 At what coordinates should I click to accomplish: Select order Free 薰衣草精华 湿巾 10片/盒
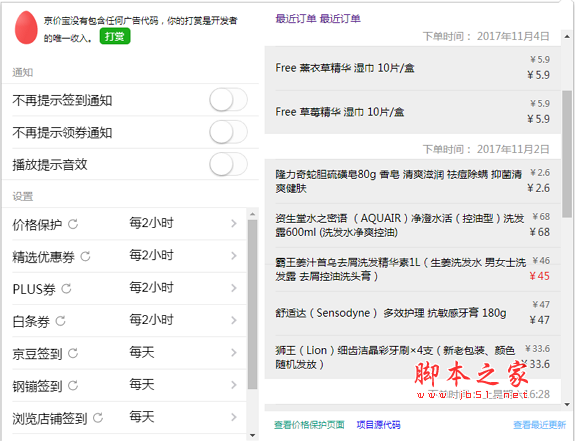413,68
